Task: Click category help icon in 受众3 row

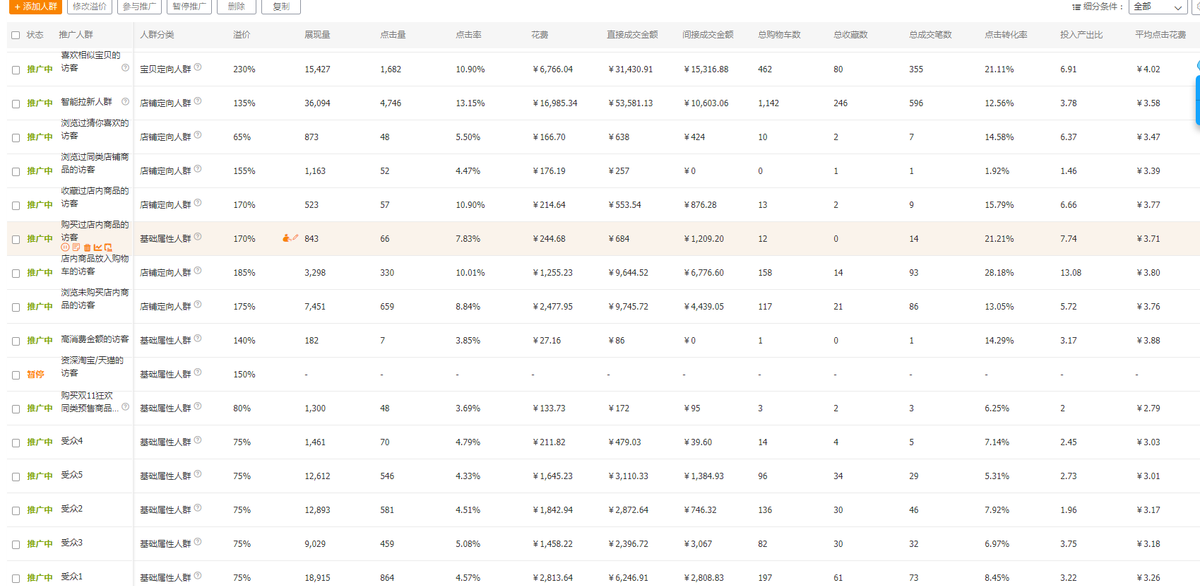Action: click(197, 542)
